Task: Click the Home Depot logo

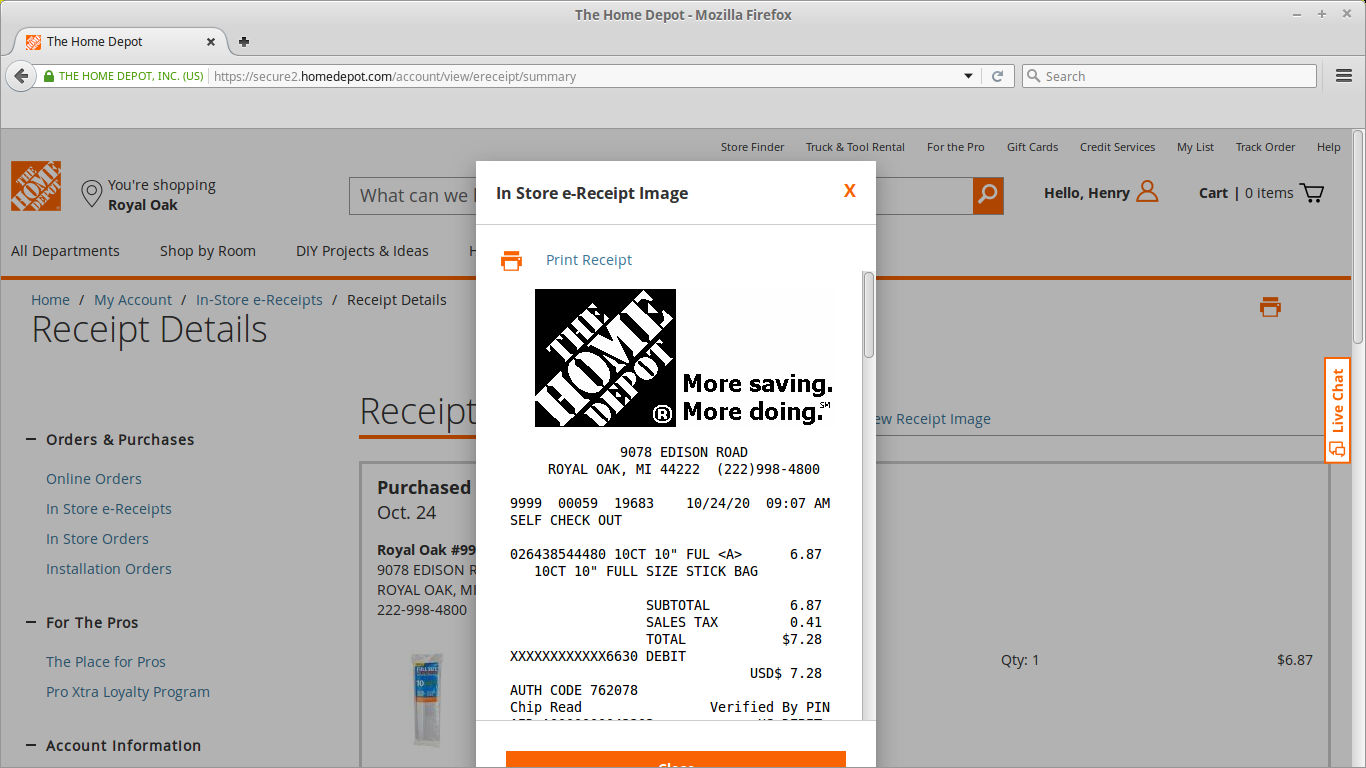Action: 35,186
